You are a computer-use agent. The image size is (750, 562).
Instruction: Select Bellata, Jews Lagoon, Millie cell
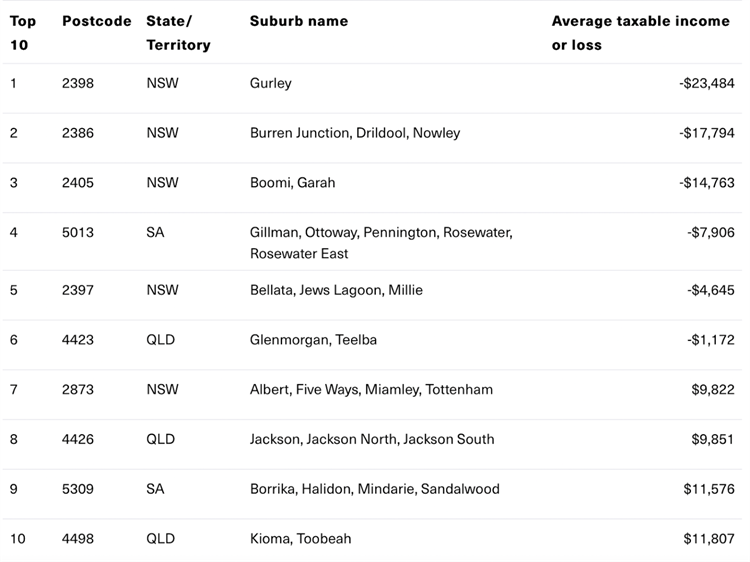(336, 290)
